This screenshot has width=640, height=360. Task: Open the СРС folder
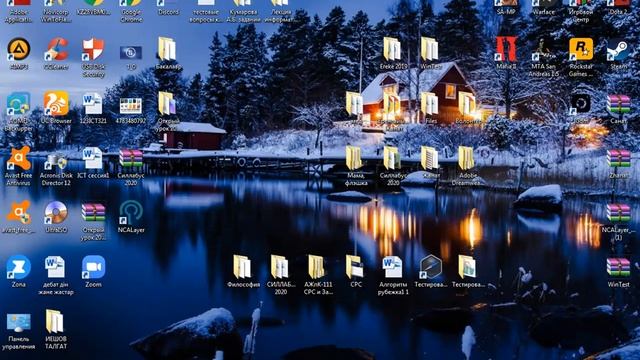tap(355, 267)
